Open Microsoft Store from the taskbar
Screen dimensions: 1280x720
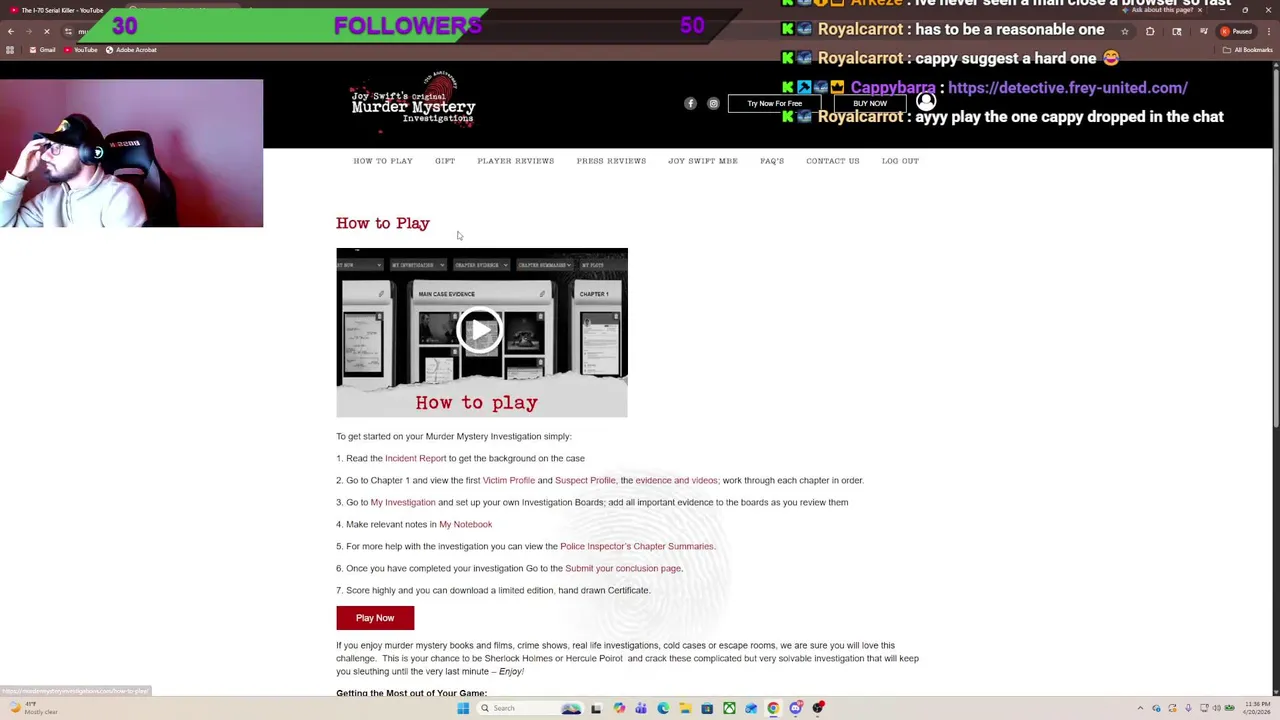(707, 708)
